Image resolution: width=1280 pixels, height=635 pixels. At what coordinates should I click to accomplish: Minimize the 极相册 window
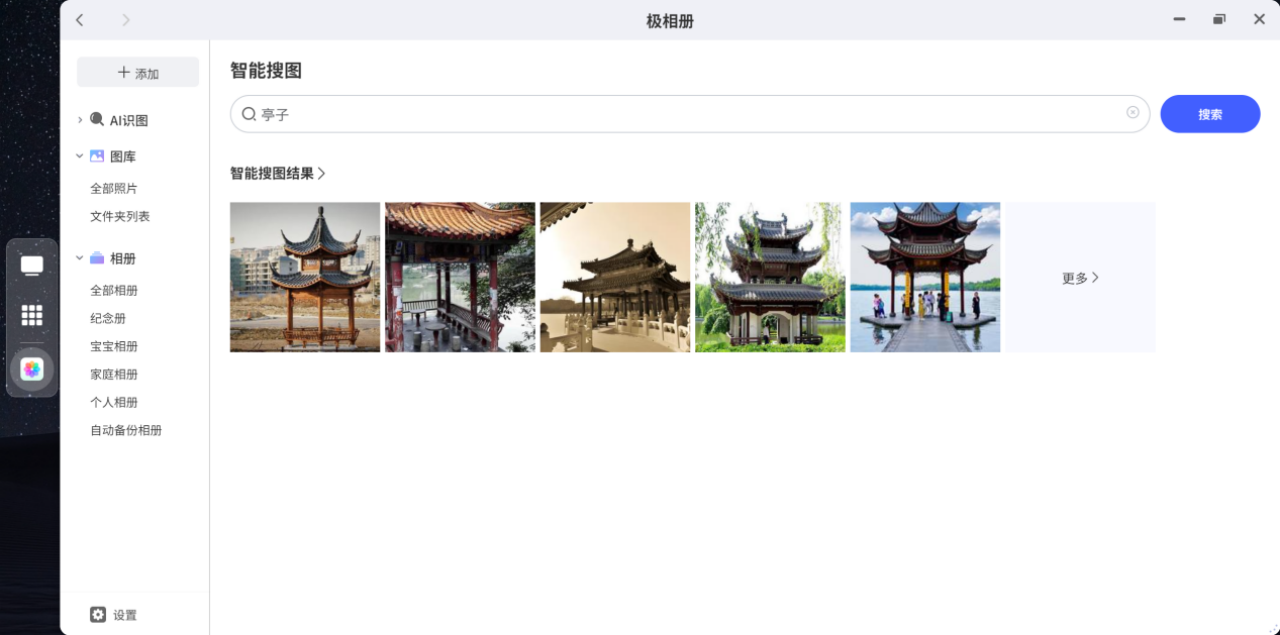tap(1180, 19)
